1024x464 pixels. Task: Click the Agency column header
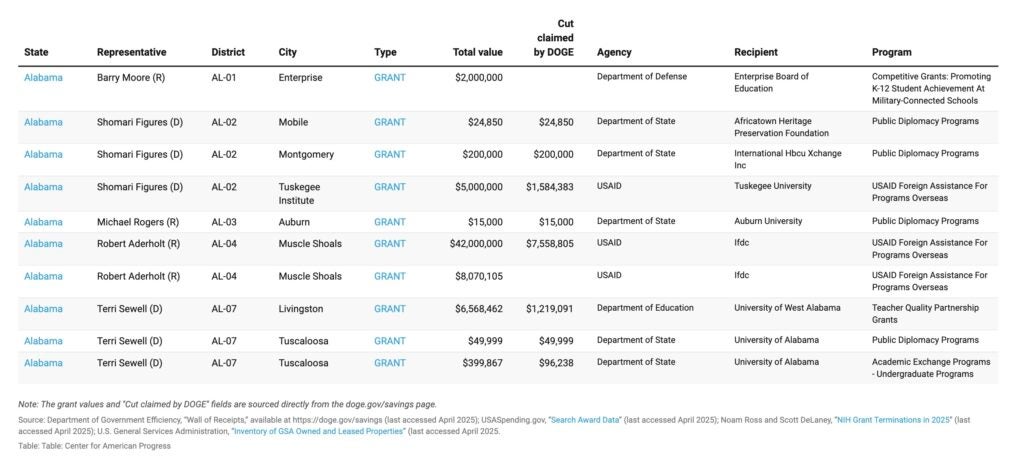point(614,52)
